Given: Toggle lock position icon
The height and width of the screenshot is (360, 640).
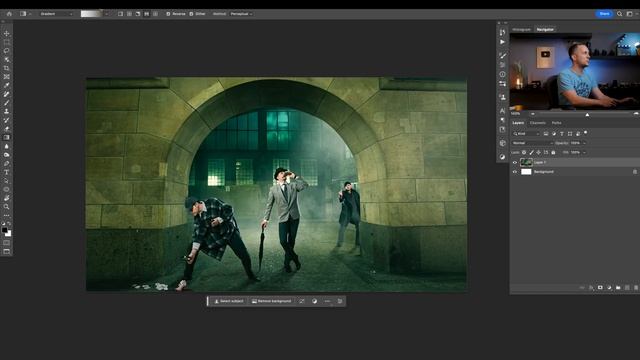Looking at the screenshot, I should (x=539, y=152).
